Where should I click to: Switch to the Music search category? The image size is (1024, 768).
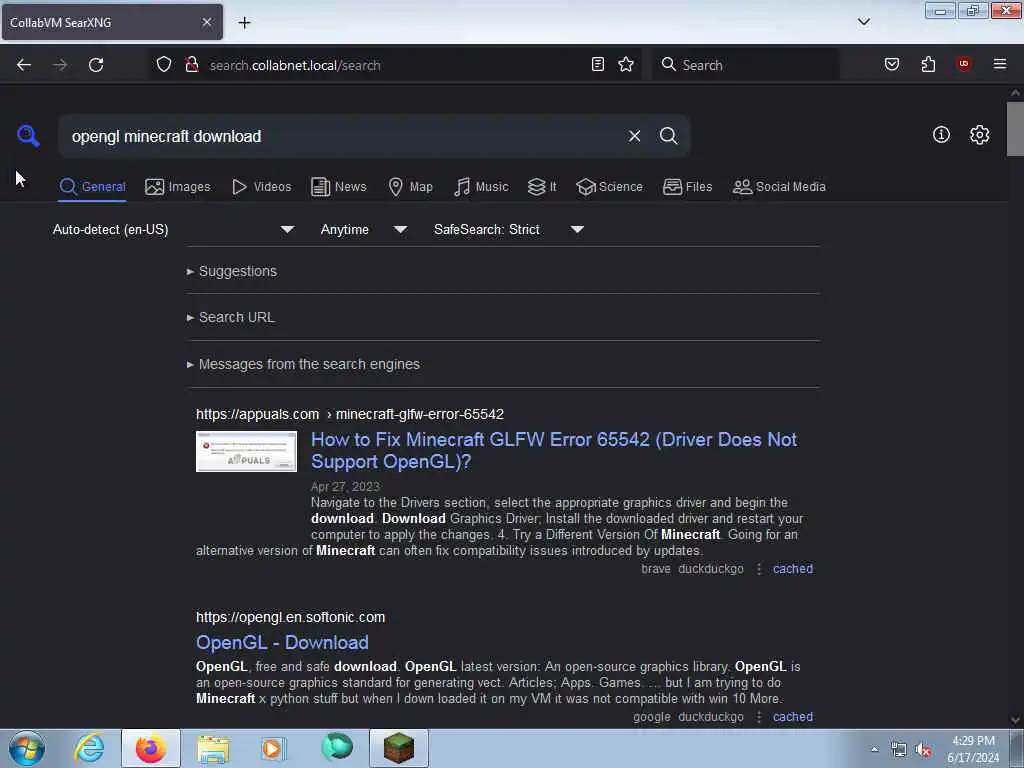pos(481,187)
